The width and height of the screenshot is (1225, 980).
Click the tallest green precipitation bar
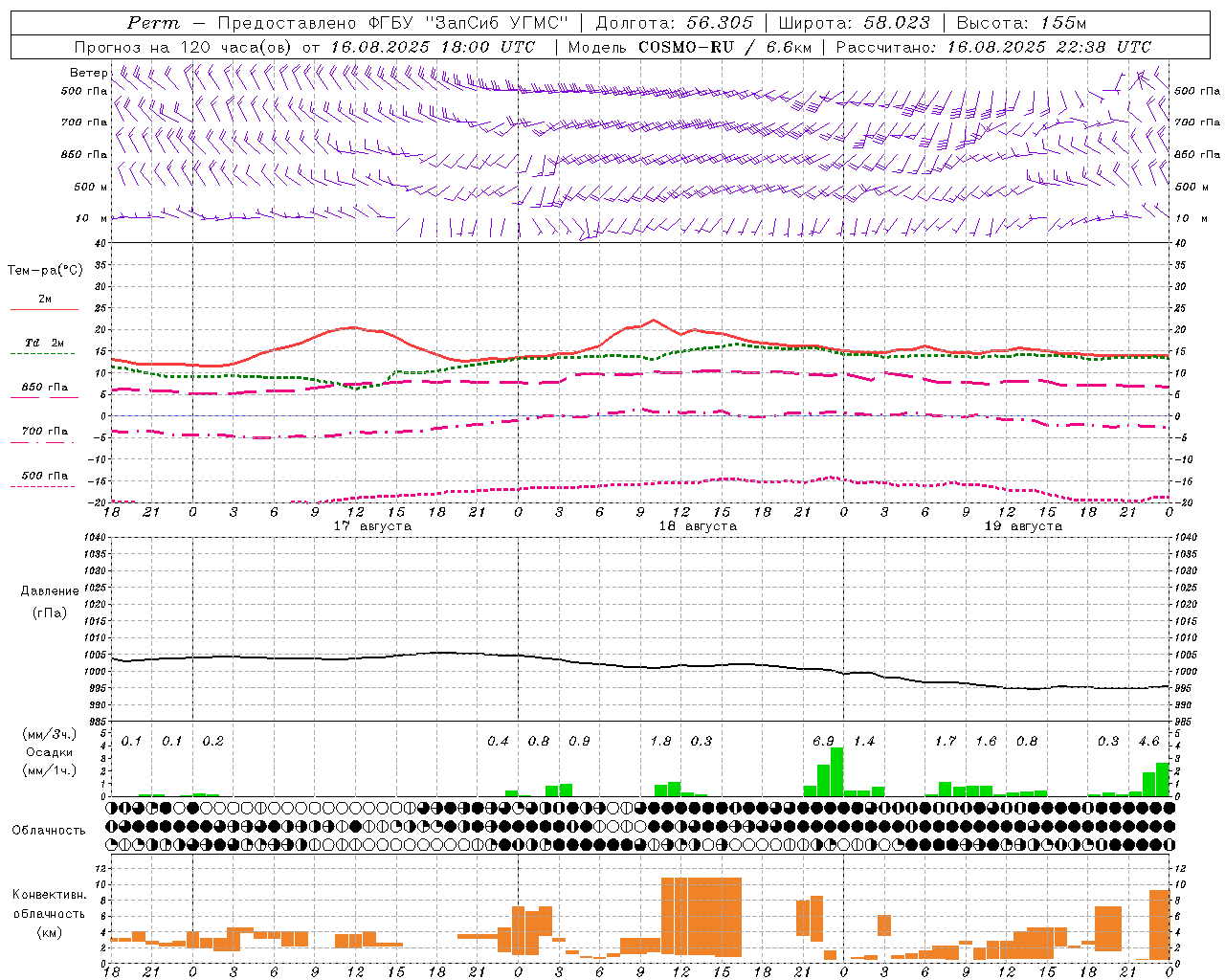click(x=837, y=771)
